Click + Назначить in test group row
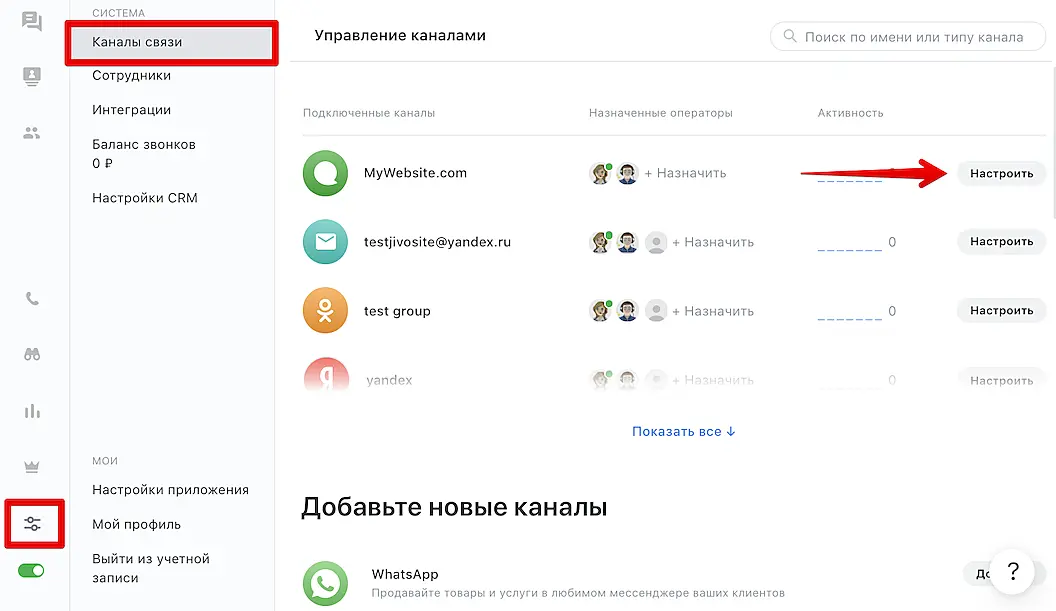The image size is (1056, 611). pos(713,311)
